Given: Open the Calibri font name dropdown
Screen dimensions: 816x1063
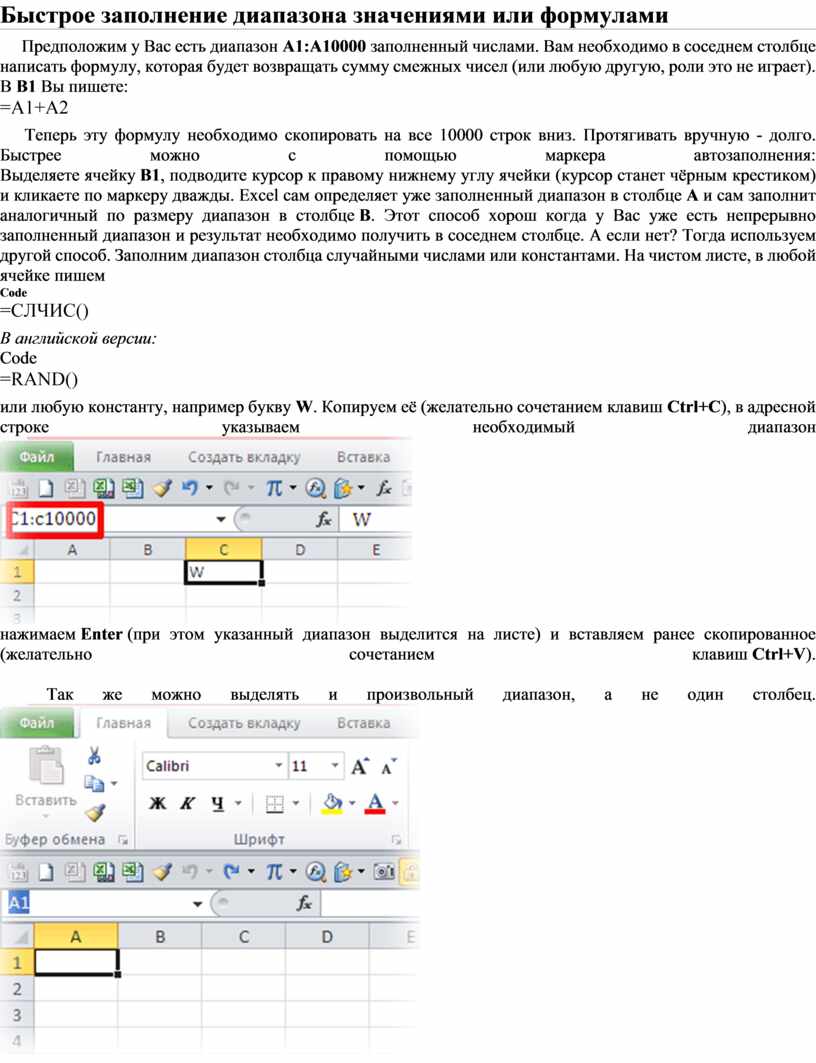Looking at the screenshot, I should click(279, 767).
